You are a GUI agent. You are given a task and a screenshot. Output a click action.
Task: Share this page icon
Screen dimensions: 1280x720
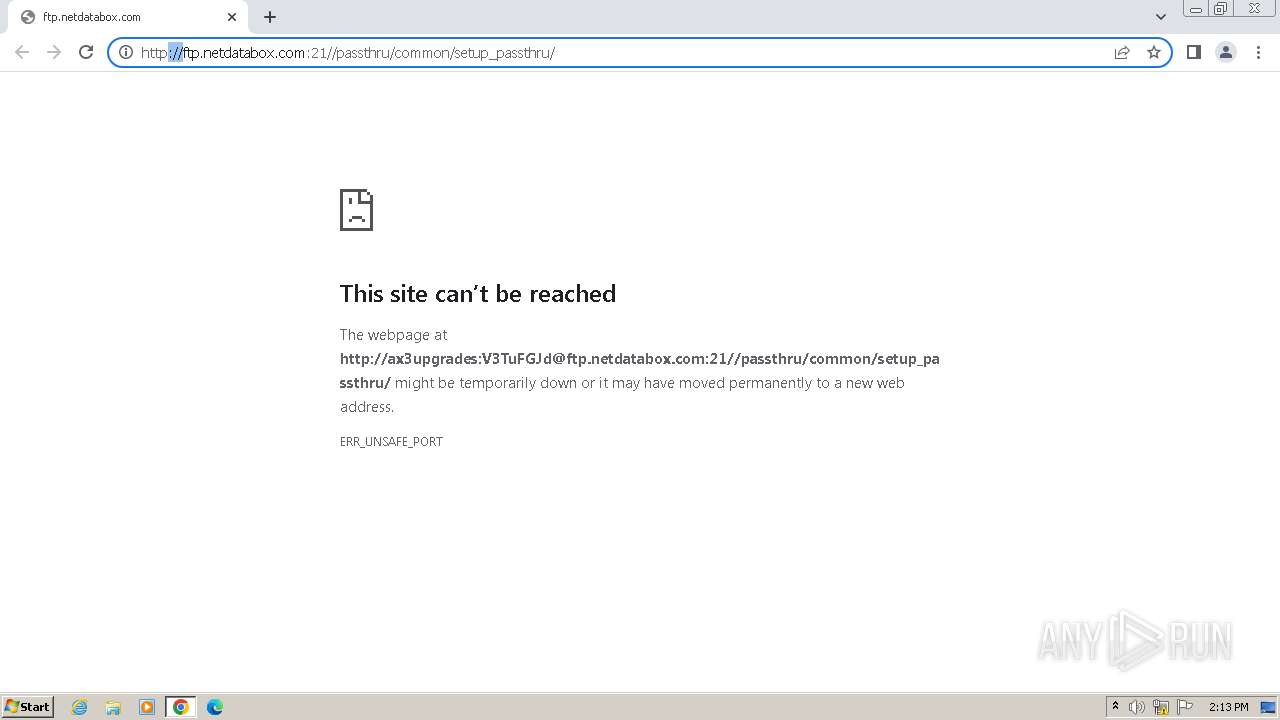[1122, 52]
